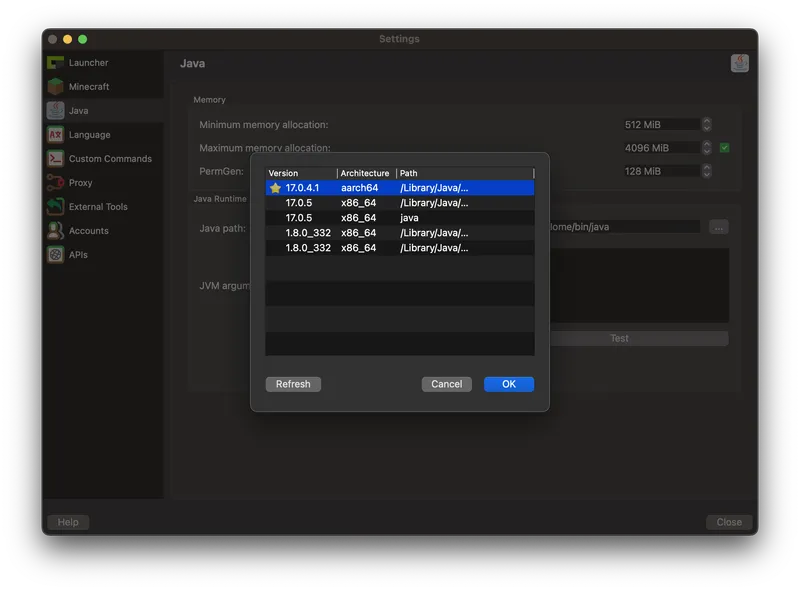Cancel the Java version dialog
The width and height of the screenshot is (800, 591).
pos(446,384)
